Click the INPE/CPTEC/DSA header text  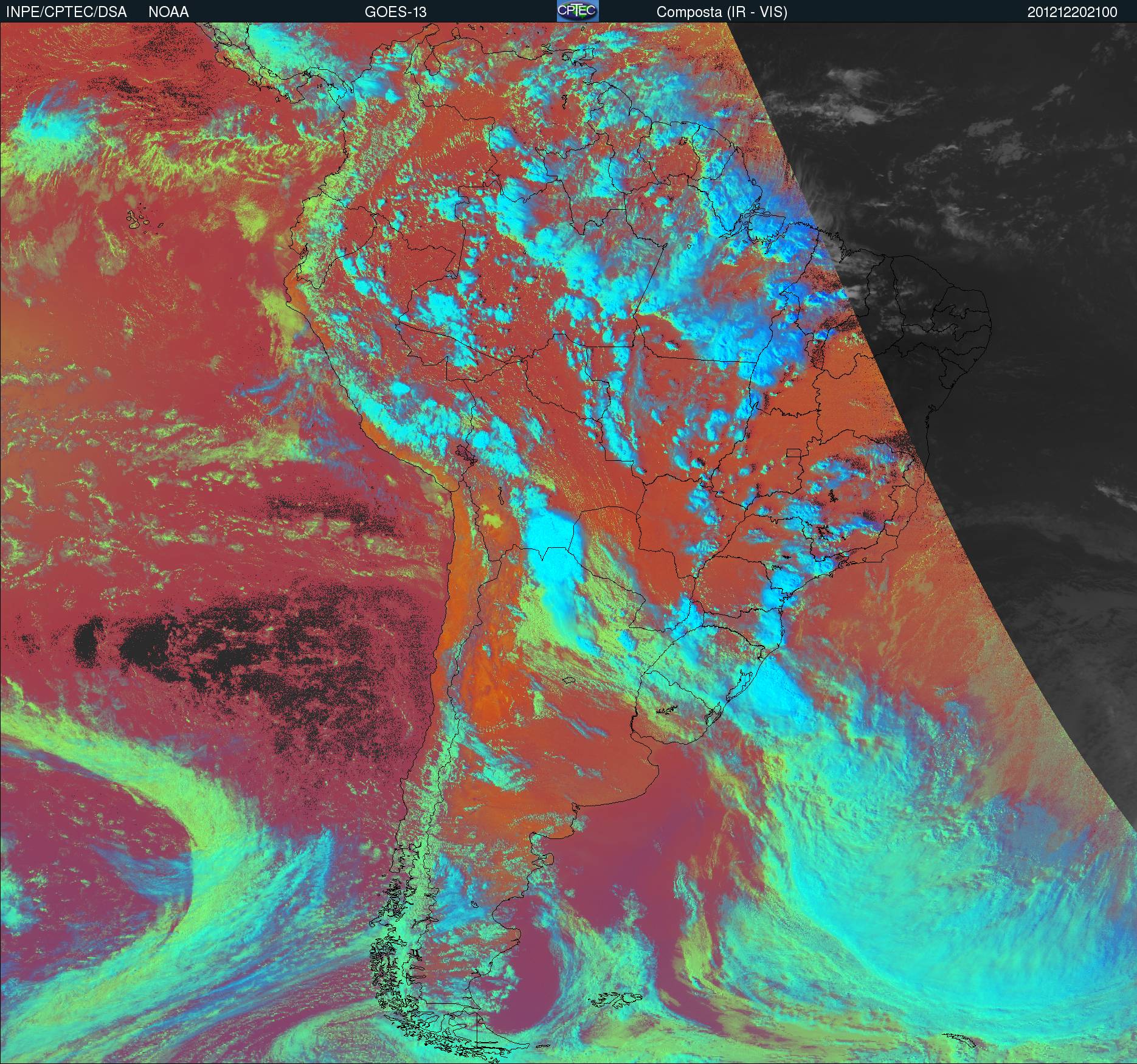[66, 12]
